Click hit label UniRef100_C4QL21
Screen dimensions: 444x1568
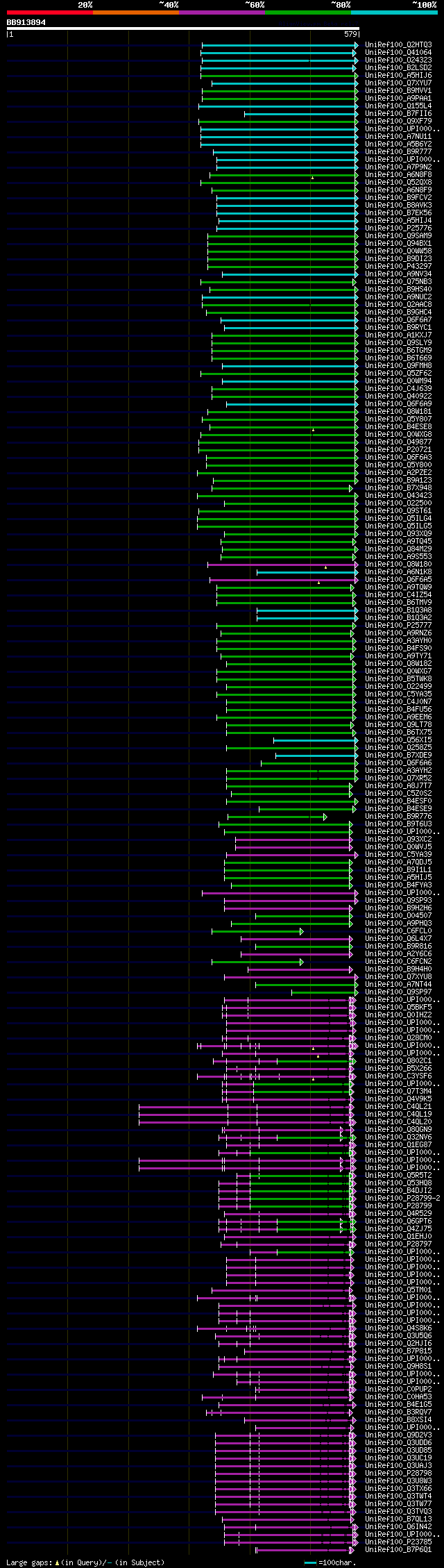(x=398, y=1106)
